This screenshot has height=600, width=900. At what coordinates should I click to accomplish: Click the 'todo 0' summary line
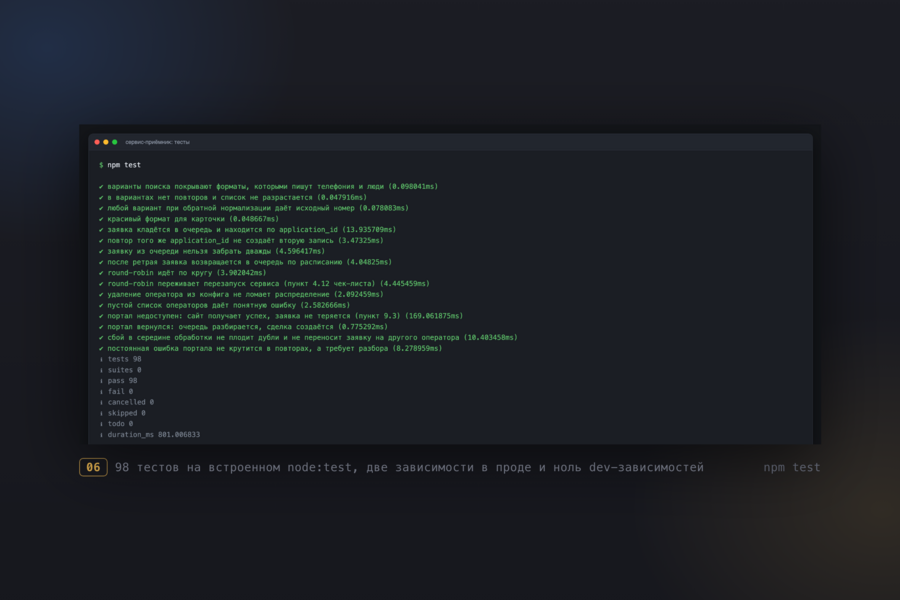pyautogui.click(x=117, y=424)
